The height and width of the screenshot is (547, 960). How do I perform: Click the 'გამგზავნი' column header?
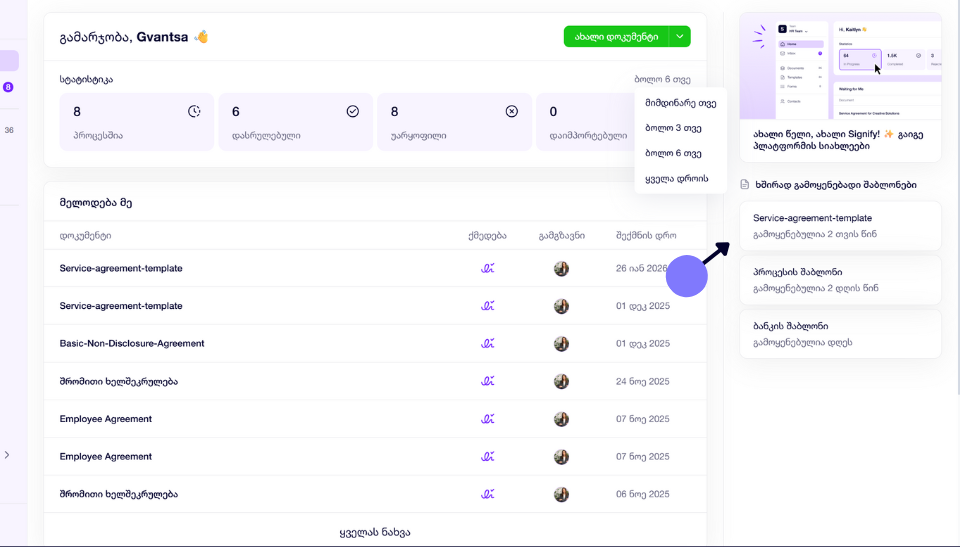coord(561,236)
